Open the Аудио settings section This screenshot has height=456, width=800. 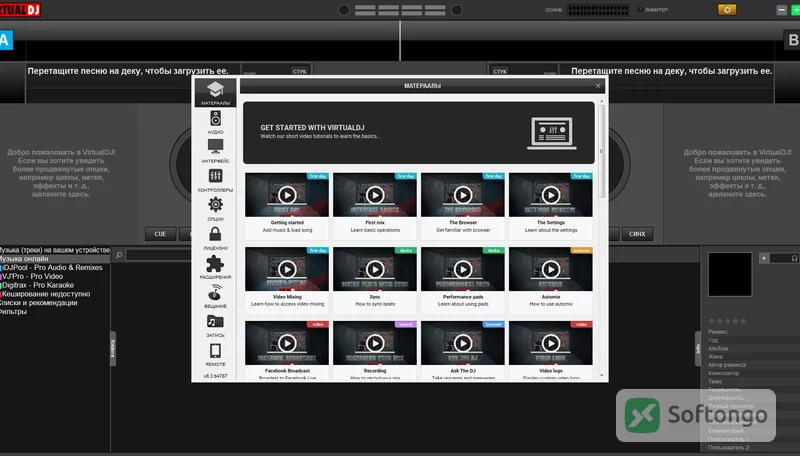(x=215, y=122)
